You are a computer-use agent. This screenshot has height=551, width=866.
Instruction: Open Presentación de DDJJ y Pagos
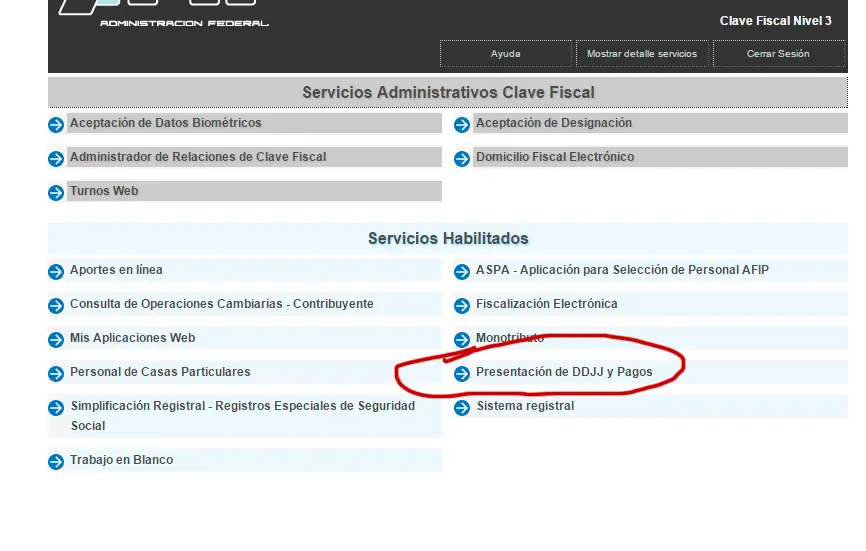coord(564,372)
